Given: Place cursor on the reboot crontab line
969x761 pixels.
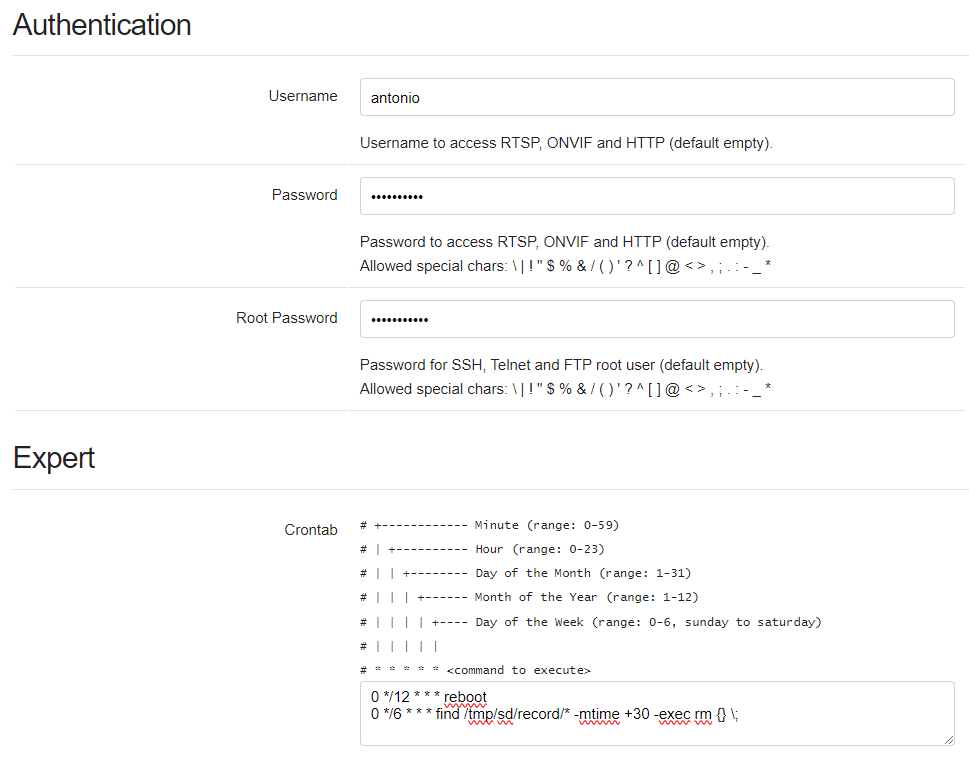Looking at the screenshot, I should click(x=428, y=696).
